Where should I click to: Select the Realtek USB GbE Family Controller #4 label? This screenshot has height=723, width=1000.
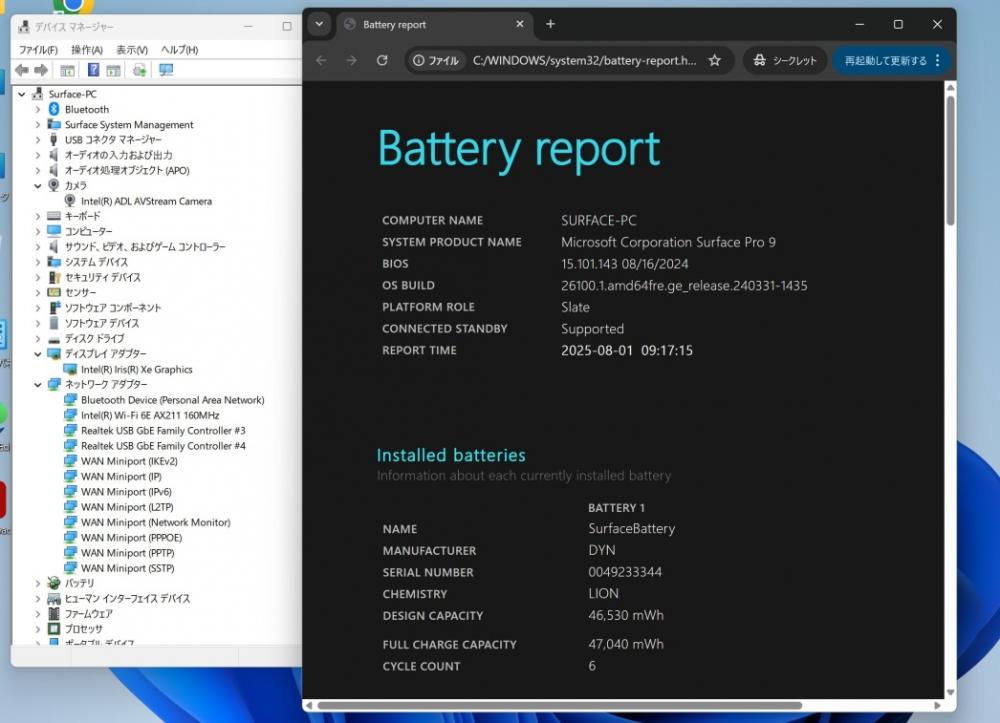click(163, 446)
